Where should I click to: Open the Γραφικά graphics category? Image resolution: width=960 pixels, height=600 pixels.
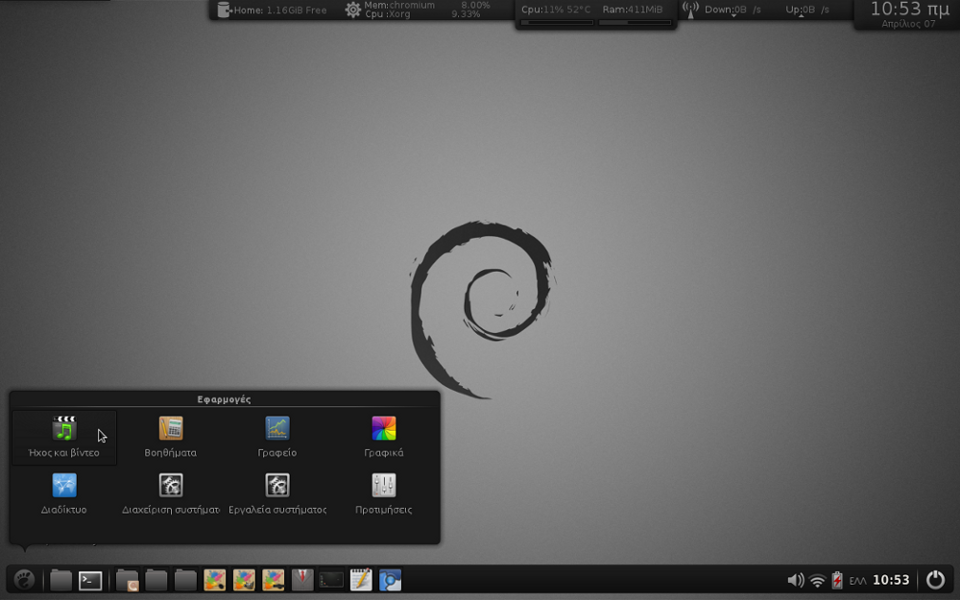(x=384, y=437)
